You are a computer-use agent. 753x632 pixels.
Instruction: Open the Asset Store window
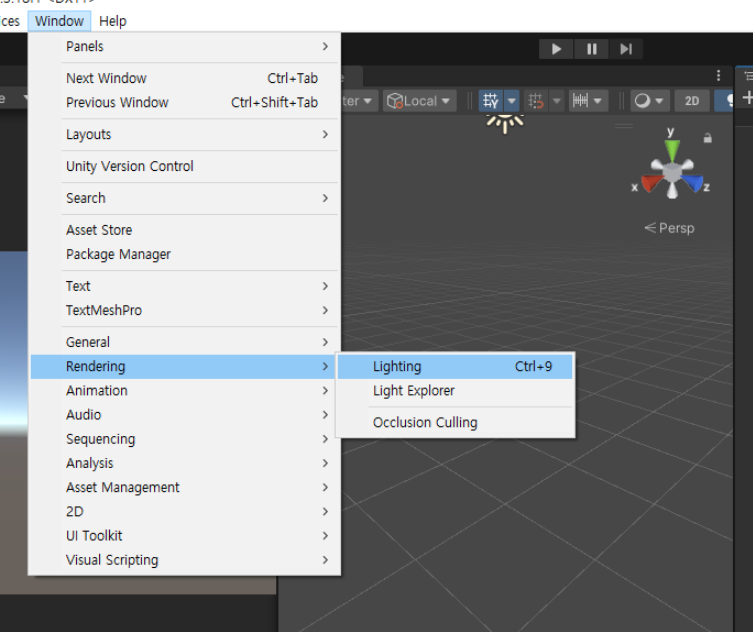[x=185, y=230]
